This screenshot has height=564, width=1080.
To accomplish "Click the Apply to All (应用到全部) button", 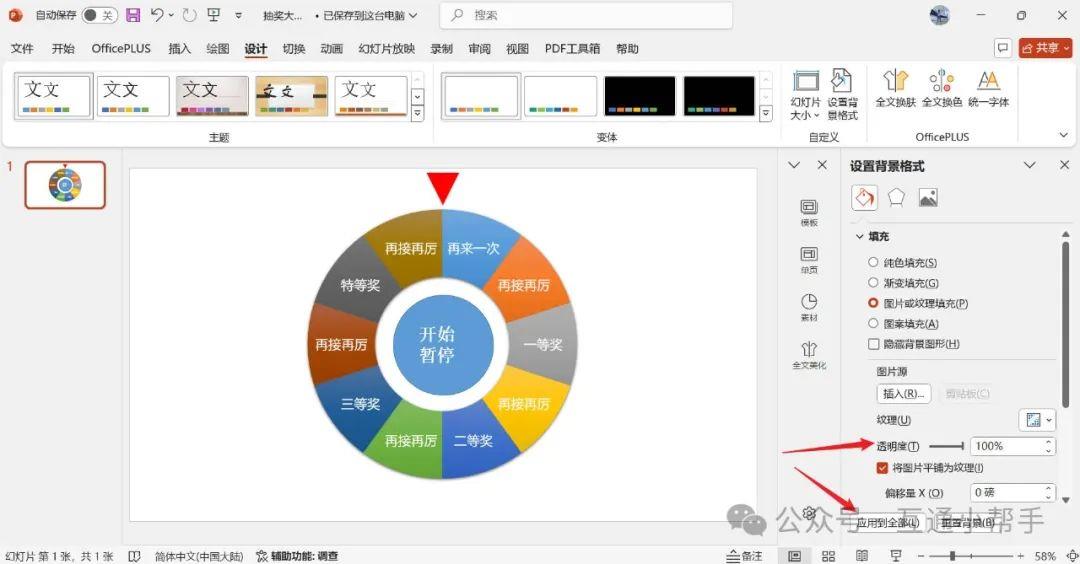I will point(888,523).
